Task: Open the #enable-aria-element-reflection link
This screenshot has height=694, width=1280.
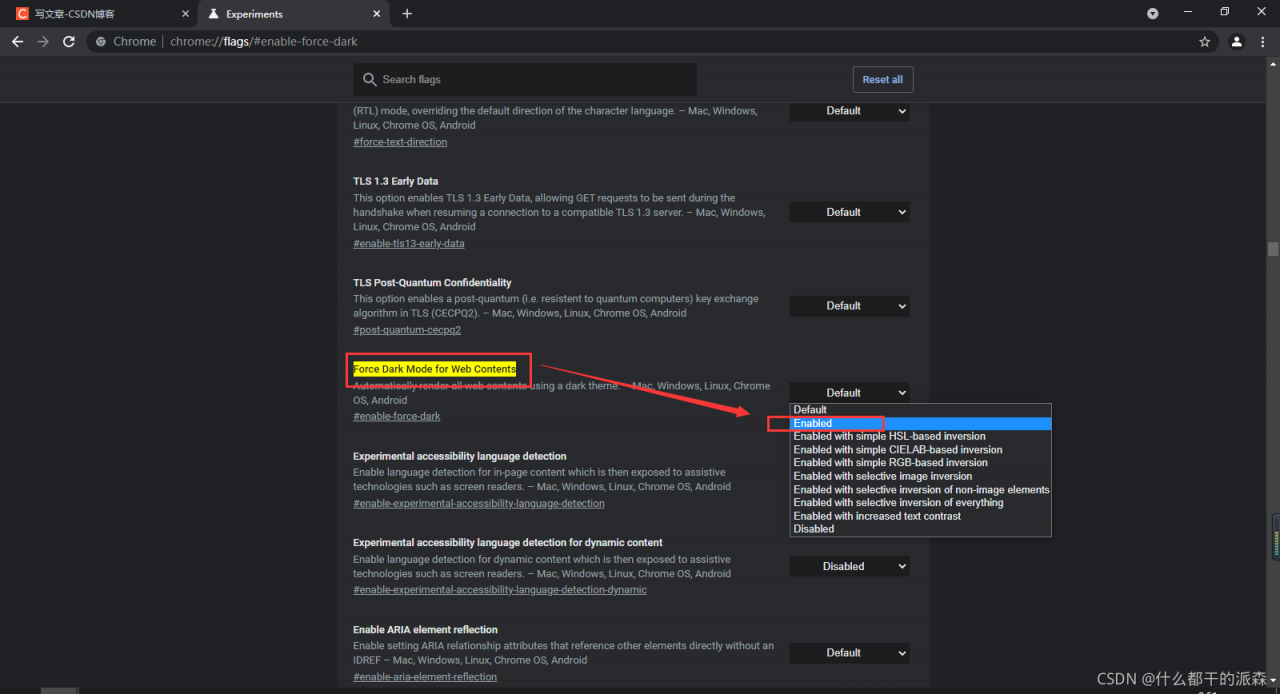Action: tap(425, 677)
